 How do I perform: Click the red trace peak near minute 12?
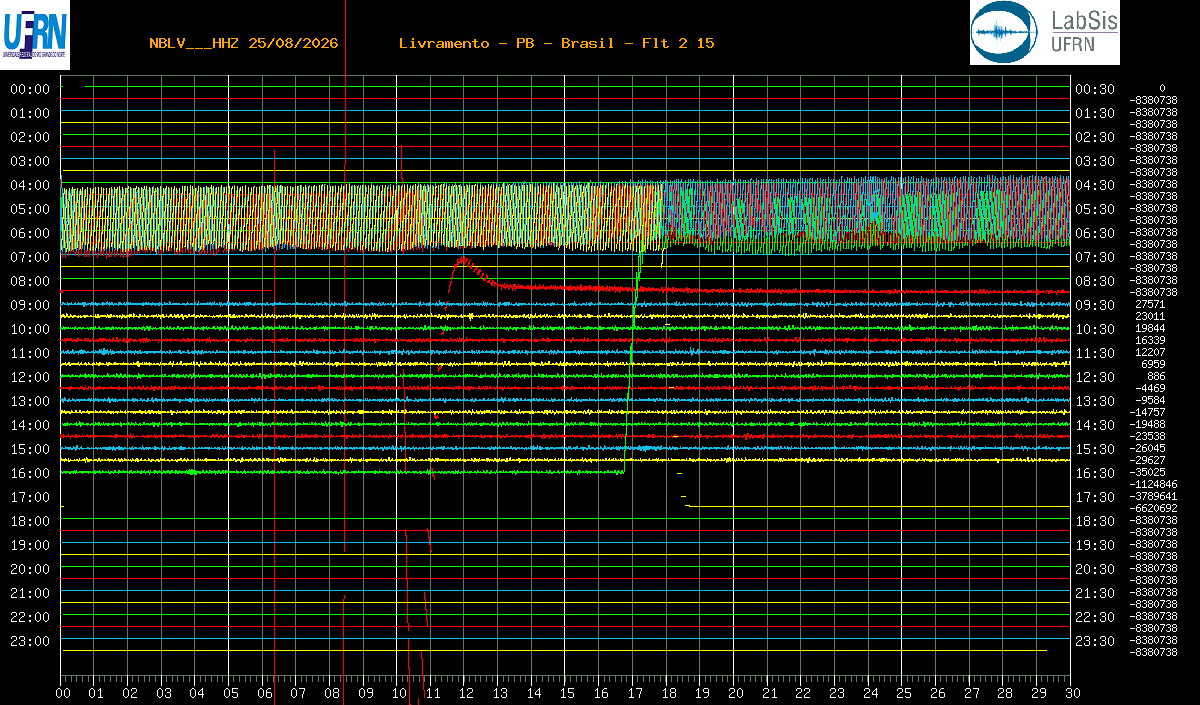click(x=464, y=259)
